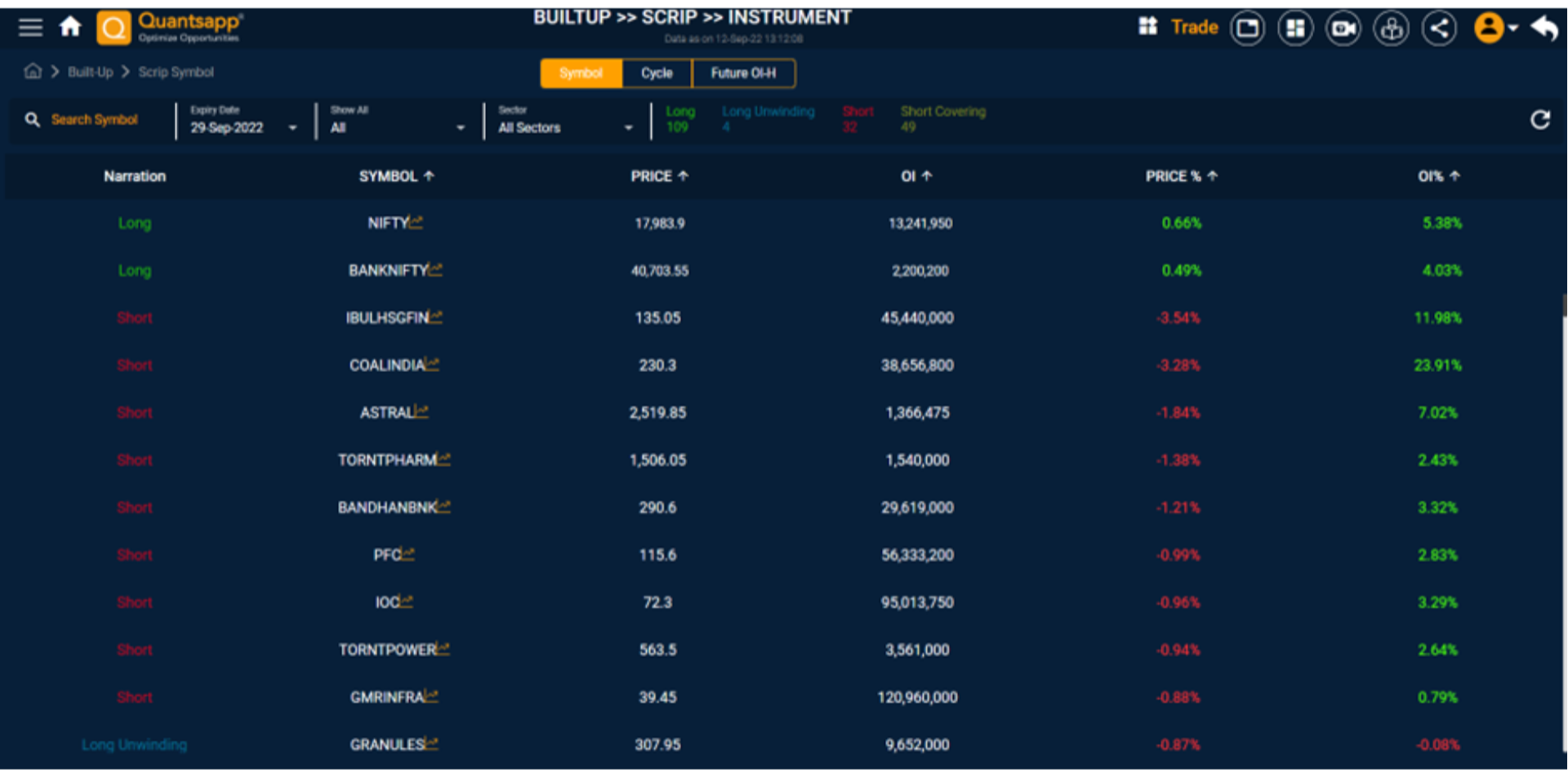Open the video/webinar icon
Screen dimensions: 1568x777
(1343, 27)
